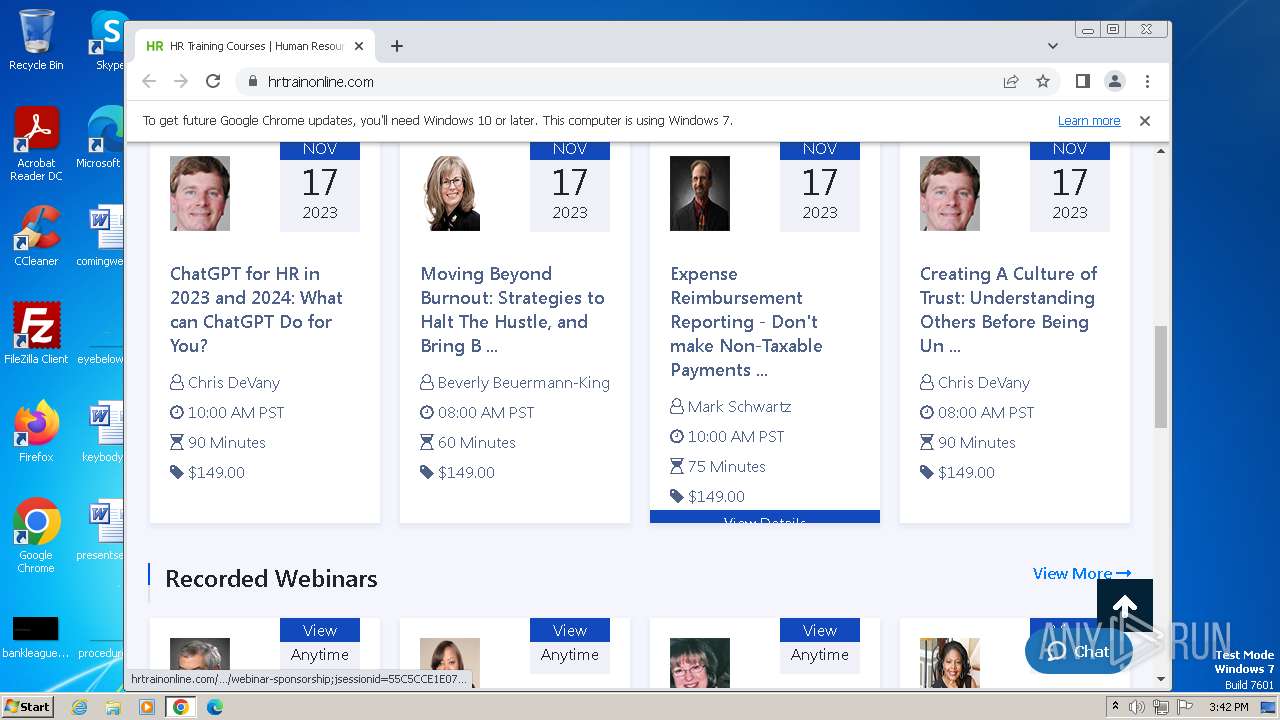Share this page using the share icon

tap(1011, 81)
